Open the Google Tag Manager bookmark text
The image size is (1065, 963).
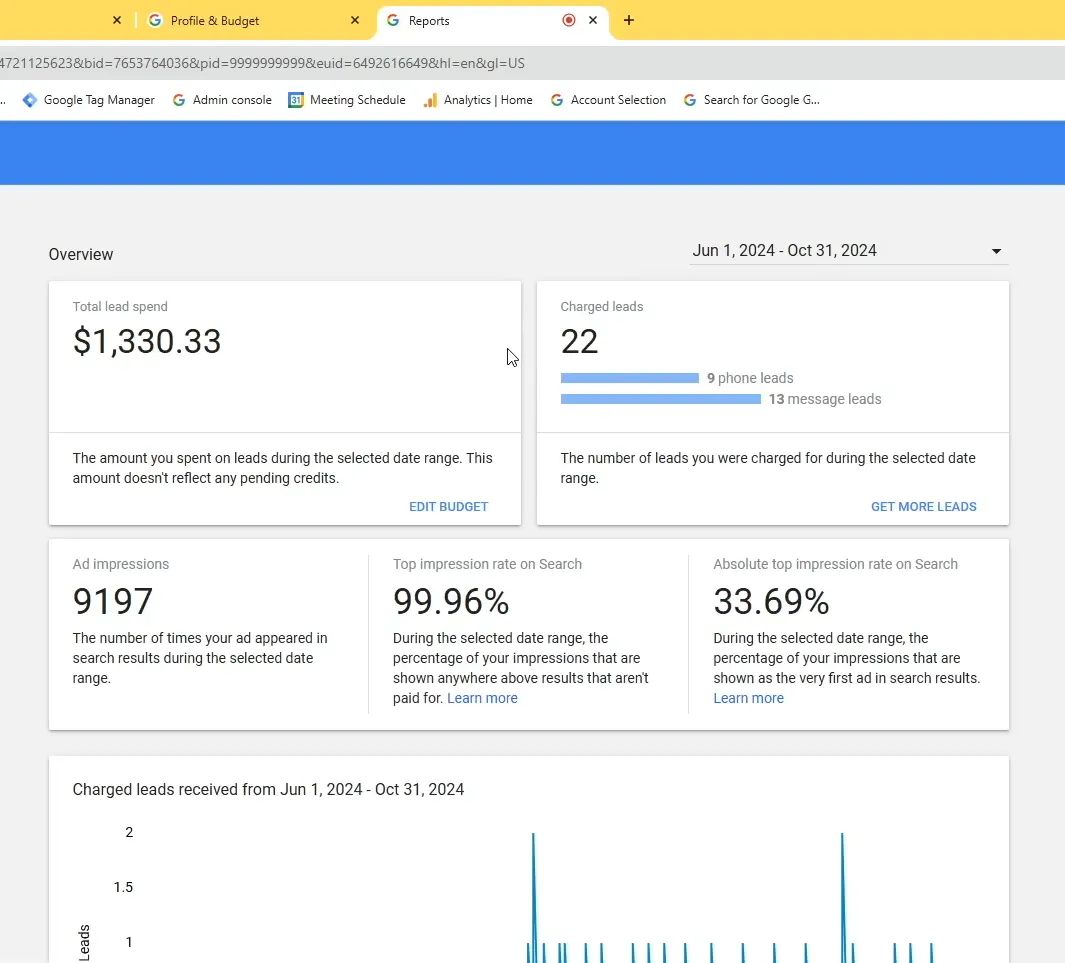point(99,100)
